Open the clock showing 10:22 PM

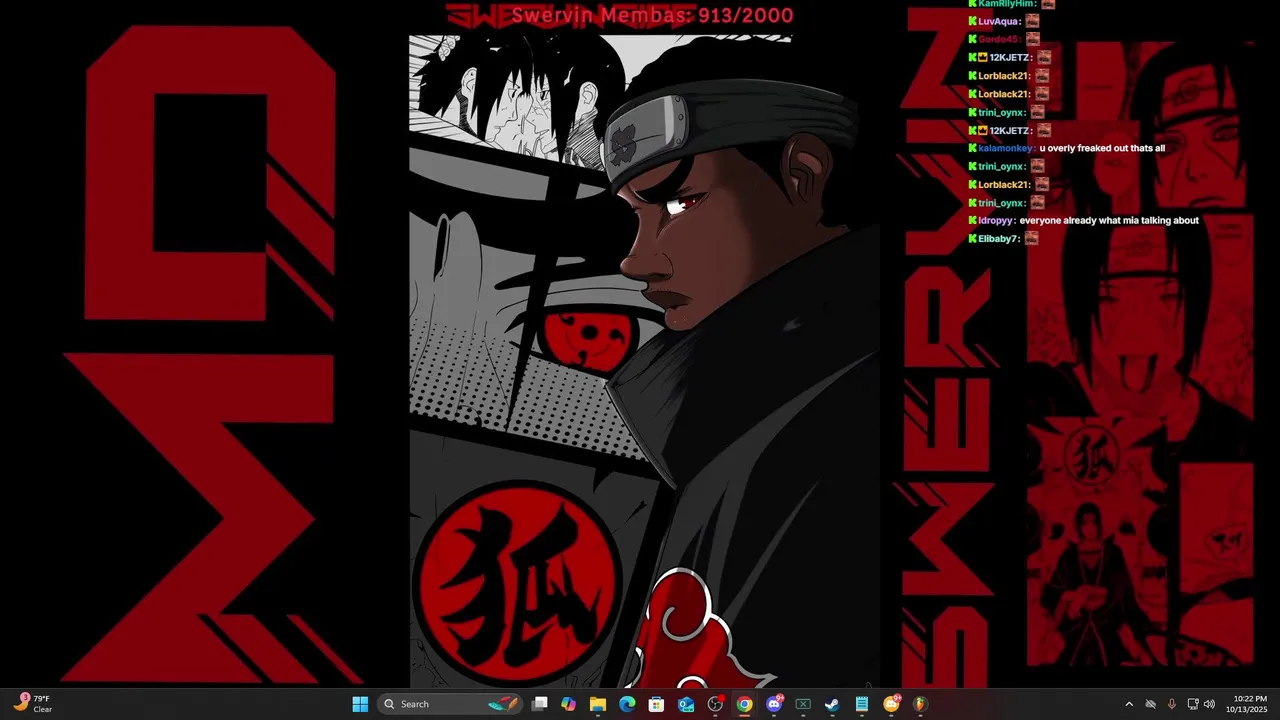tap(1249, 704)
